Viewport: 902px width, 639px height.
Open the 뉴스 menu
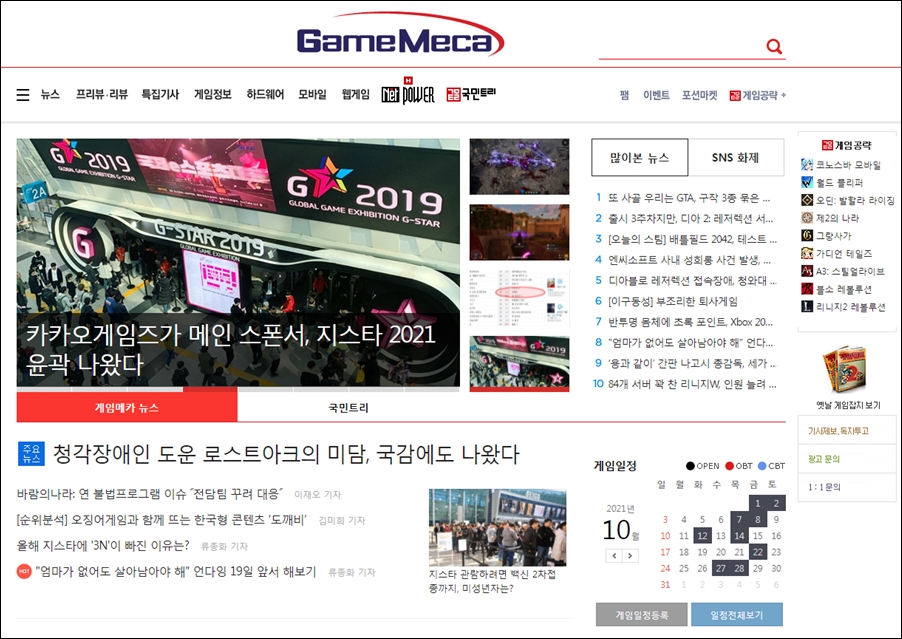pyautogui.click(x=50, y=94)
